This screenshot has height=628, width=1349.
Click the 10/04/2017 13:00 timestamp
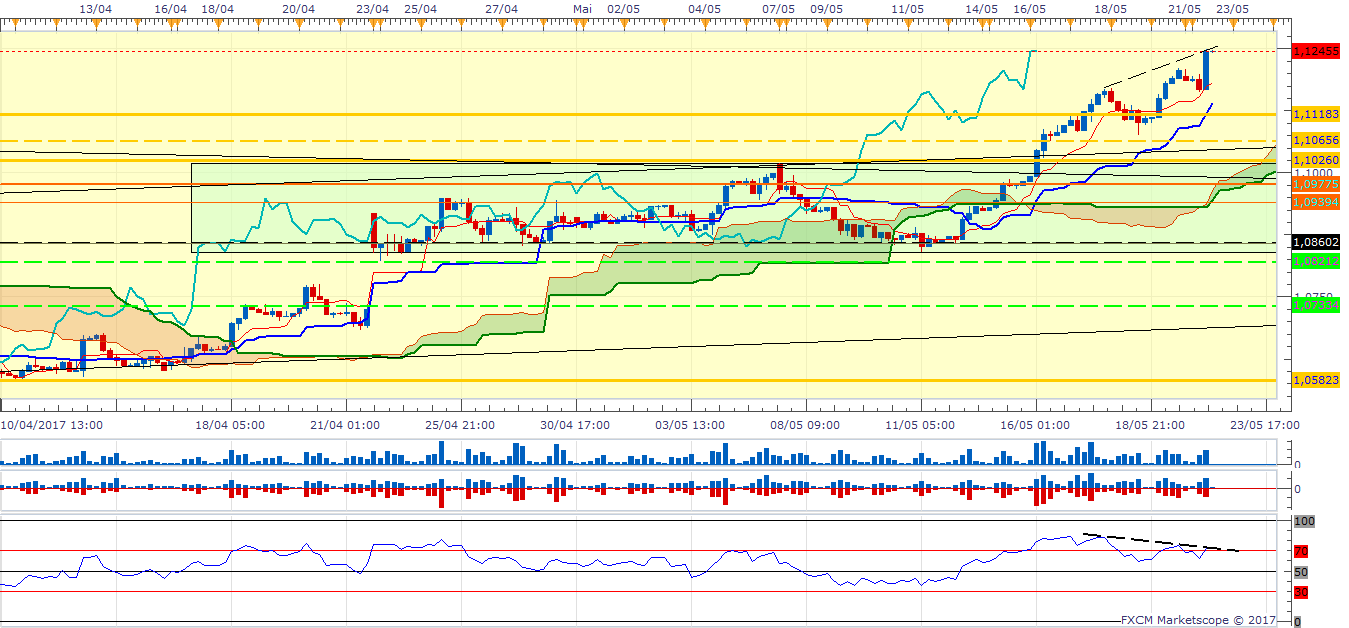coord(50,425)
